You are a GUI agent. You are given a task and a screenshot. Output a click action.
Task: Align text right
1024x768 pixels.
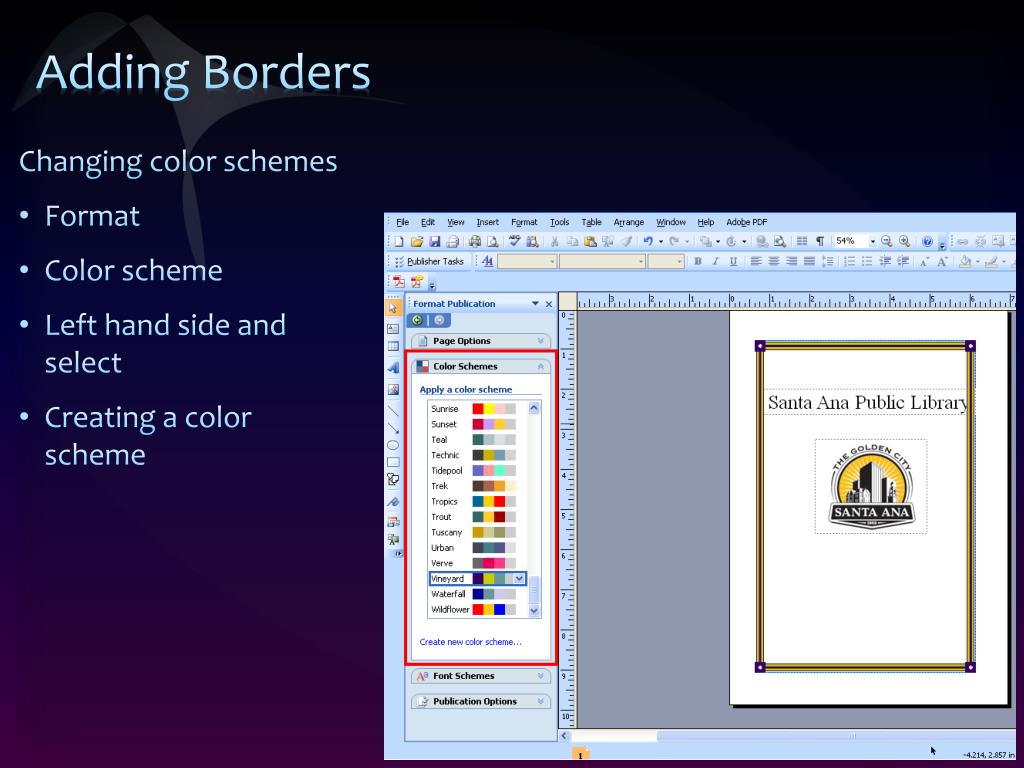pyautogui.click(x=792, y=261)
